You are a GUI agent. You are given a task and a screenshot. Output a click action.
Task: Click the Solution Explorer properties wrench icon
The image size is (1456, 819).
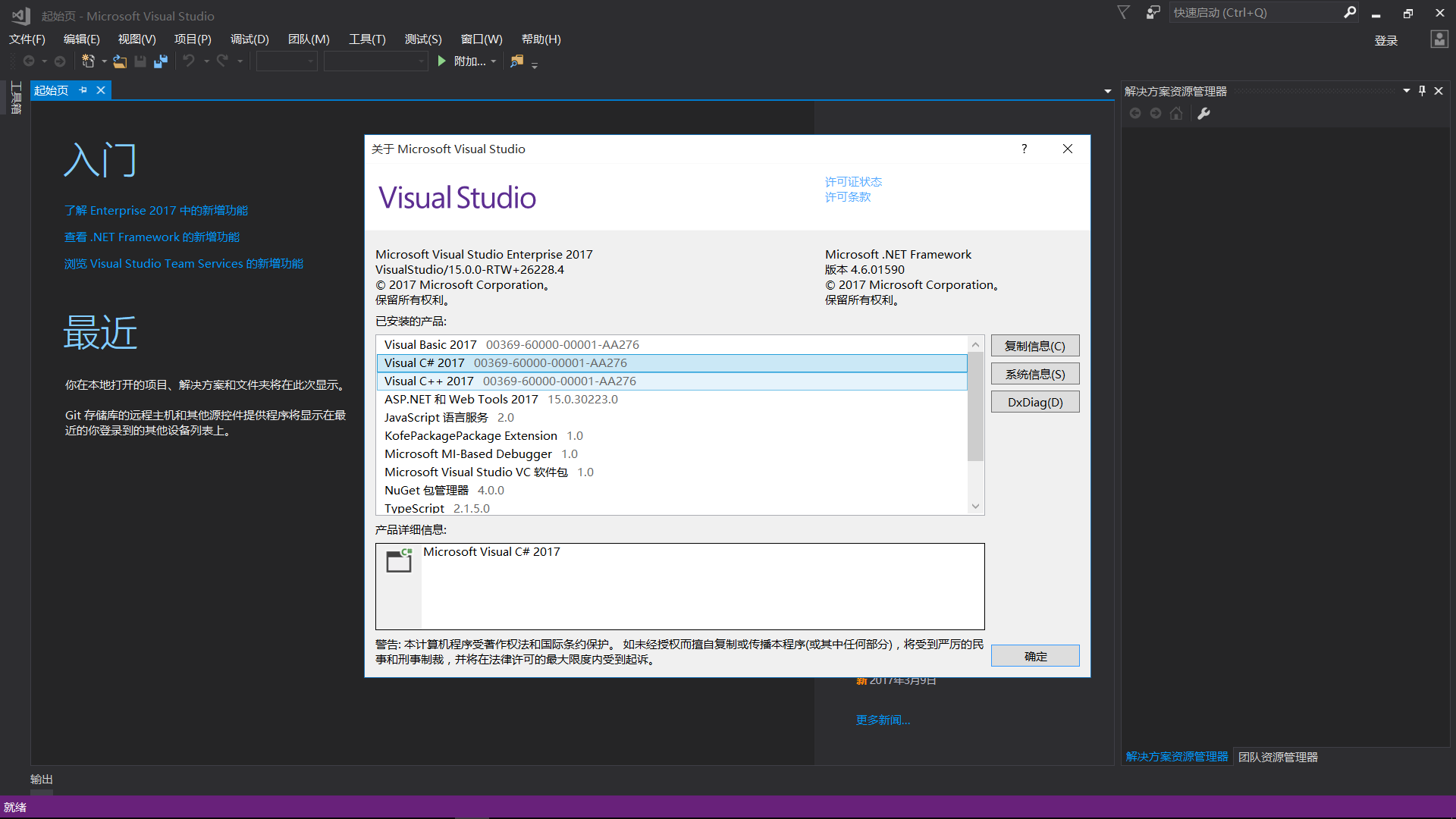1203,114
